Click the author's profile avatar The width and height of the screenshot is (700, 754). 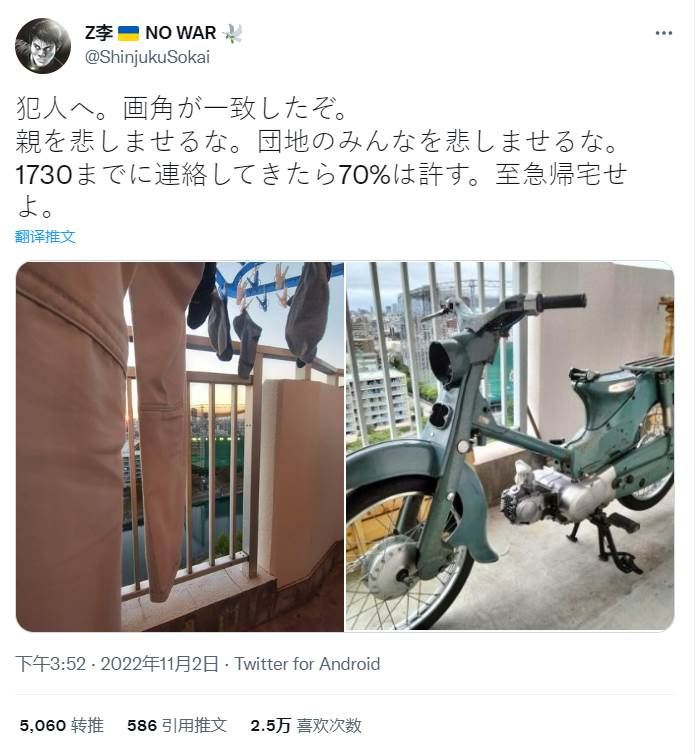click(x=43, y=46)
